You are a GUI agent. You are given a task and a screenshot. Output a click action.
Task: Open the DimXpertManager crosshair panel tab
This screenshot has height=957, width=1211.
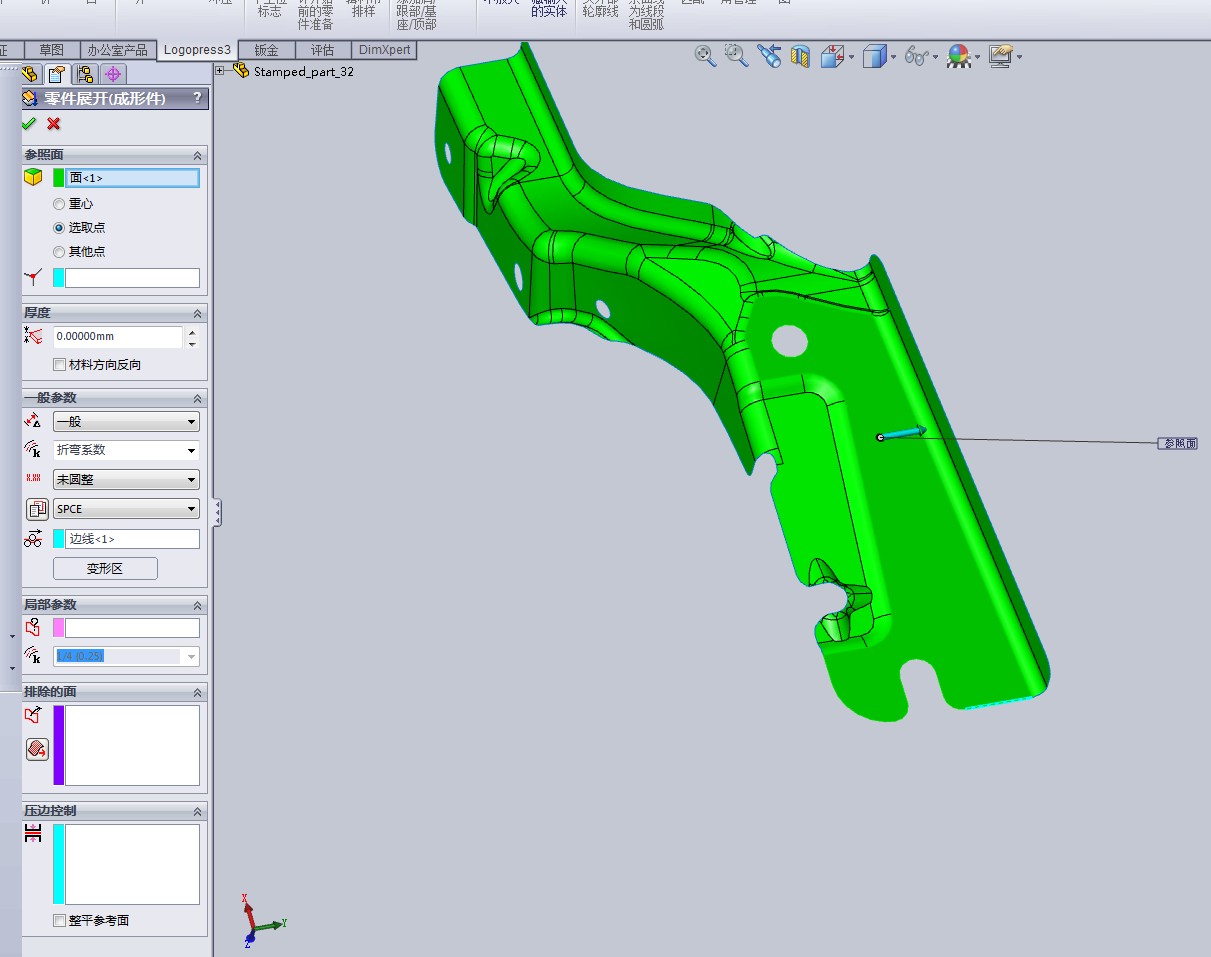pos(113,74)
